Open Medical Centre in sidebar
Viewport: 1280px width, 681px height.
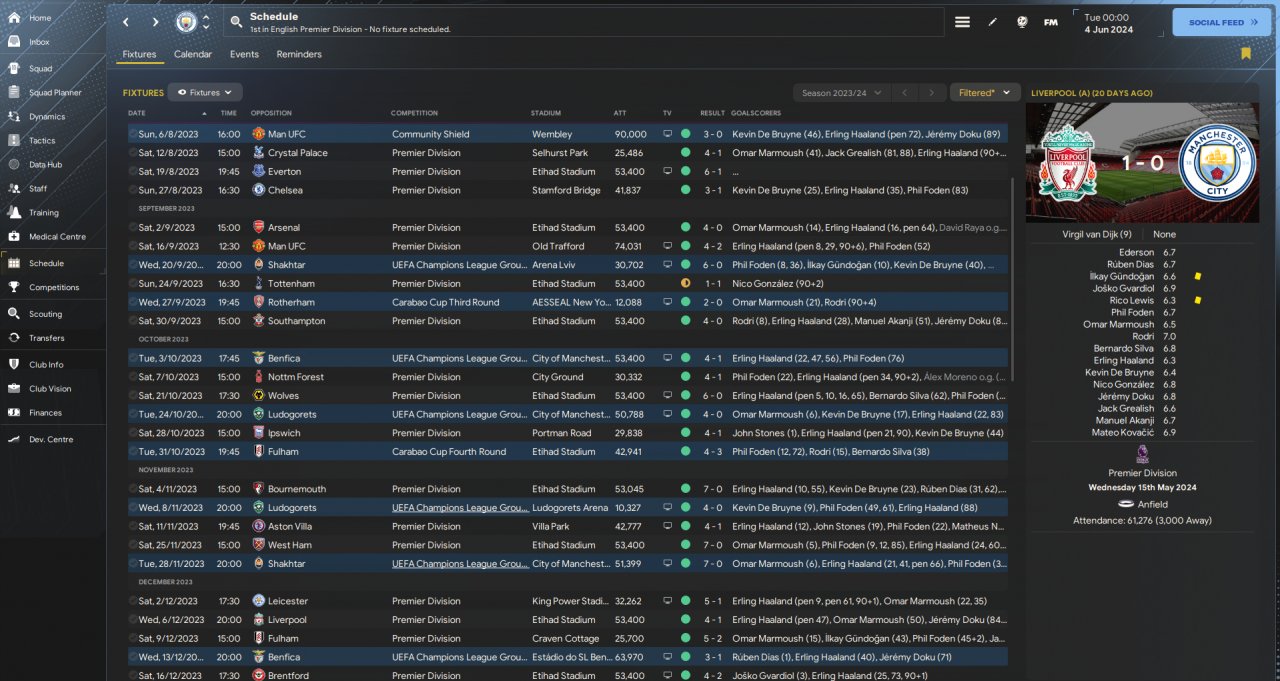[x=57, y=237]
